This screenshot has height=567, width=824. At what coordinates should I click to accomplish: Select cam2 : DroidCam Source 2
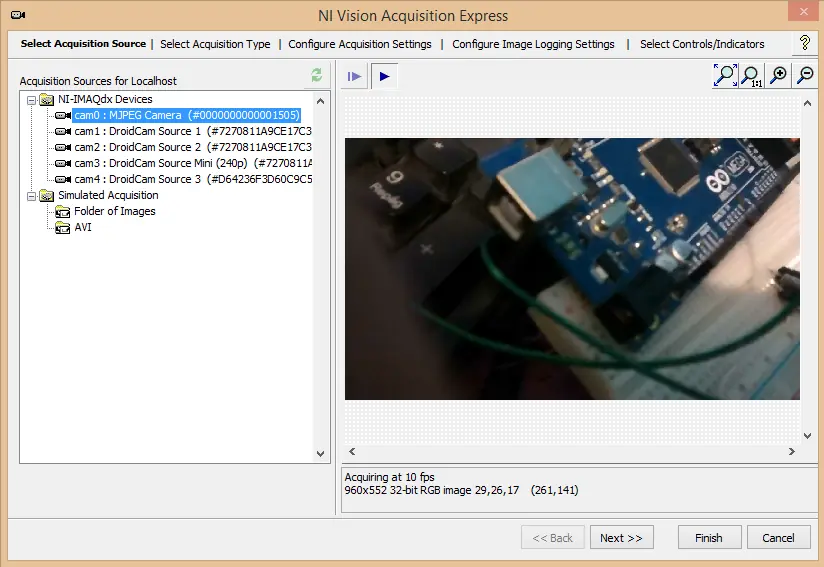[x=193, y=147]
